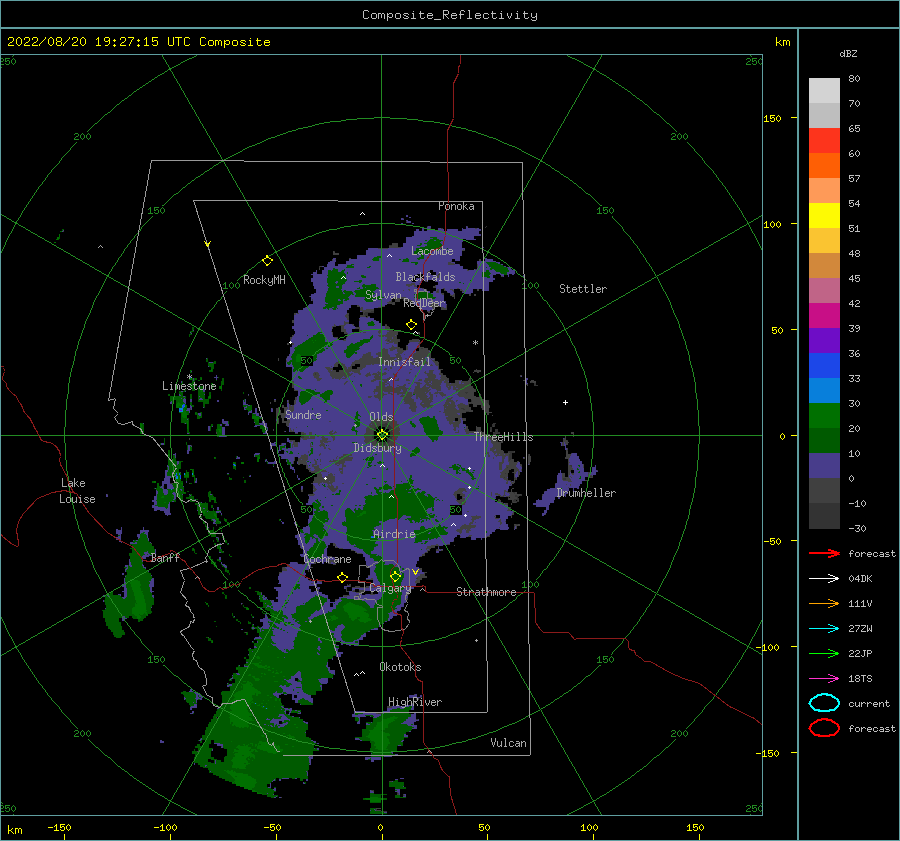900x841 pixels.
Task: Click the green 22JP arrow in legend
Action: pyautogui.click(x=824, y=653)
